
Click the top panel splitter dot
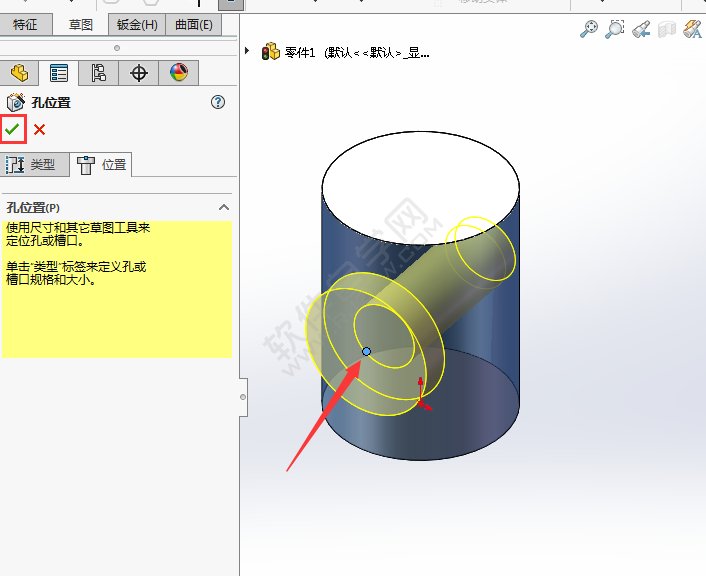coord(117,48)
